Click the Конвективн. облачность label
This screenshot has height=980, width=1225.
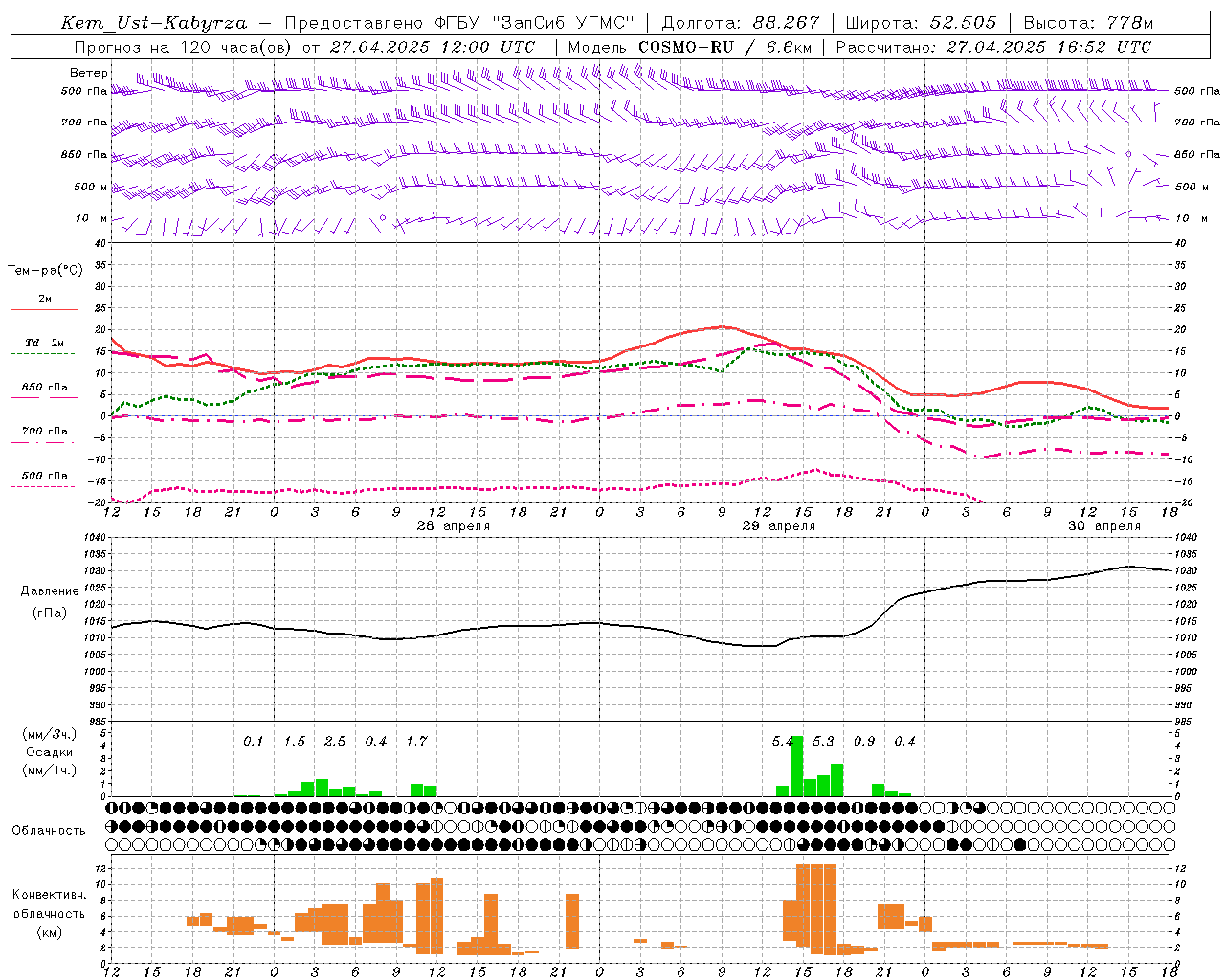pos(49,904)
